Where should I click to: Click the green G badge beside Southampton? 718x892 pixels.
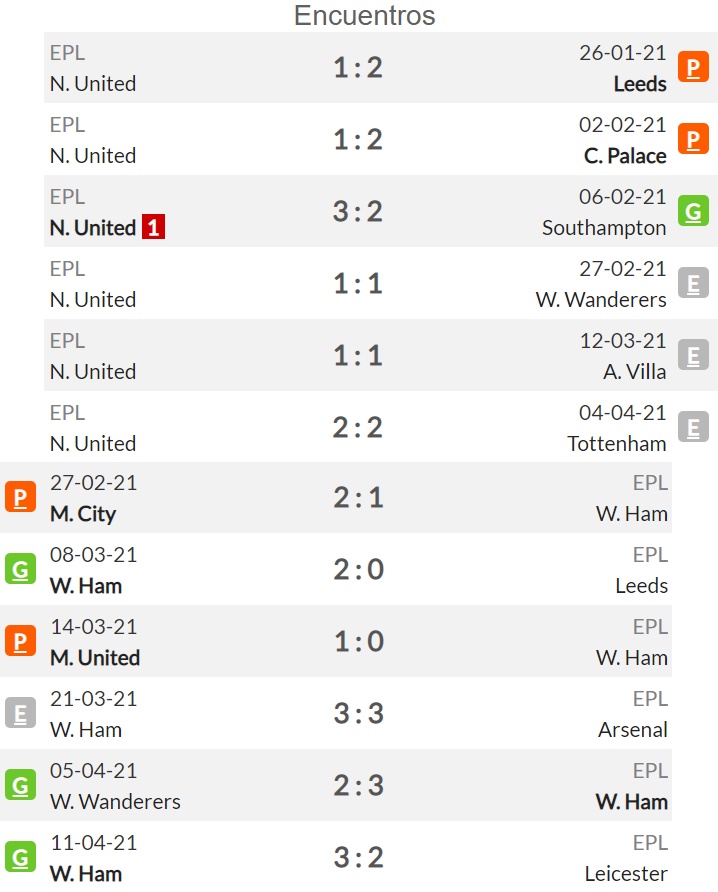pos(693,211)
